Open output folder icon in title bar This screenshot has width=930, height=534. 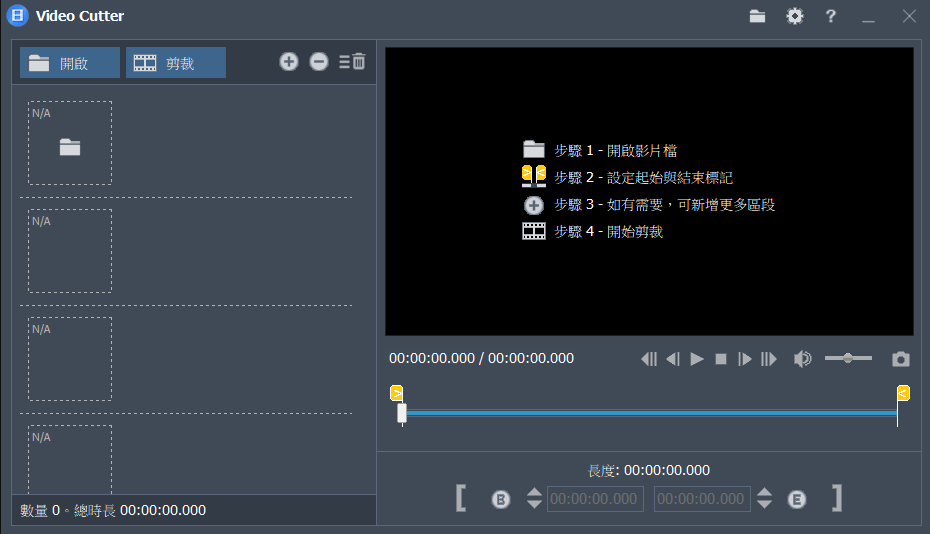757,16
